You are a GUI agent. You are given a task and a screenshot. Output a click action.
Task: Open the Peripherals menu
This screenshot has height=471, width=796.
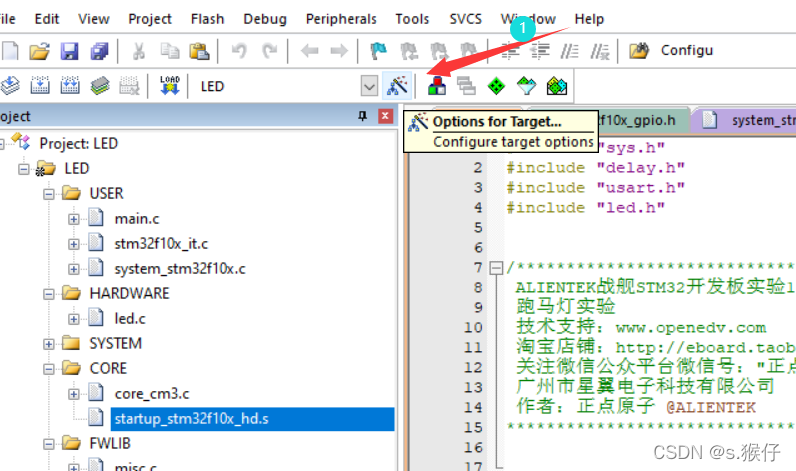(341, 19)
